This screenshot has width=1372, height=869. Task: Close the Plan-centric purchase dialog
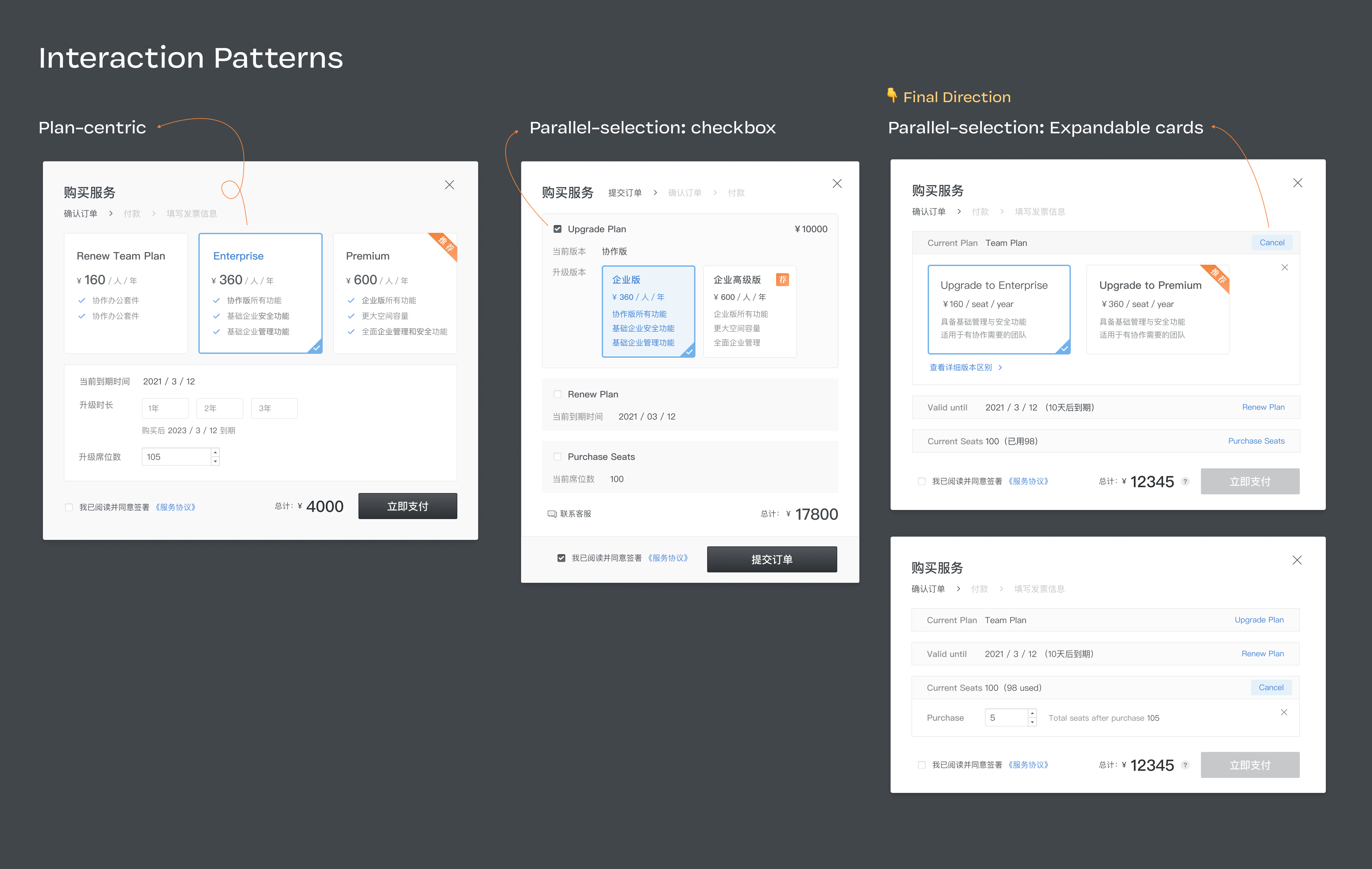449,185
